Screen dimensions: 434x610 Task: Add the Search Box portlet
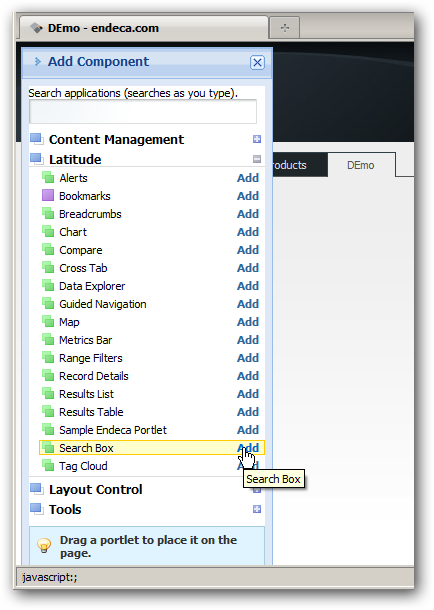[248, 448]
